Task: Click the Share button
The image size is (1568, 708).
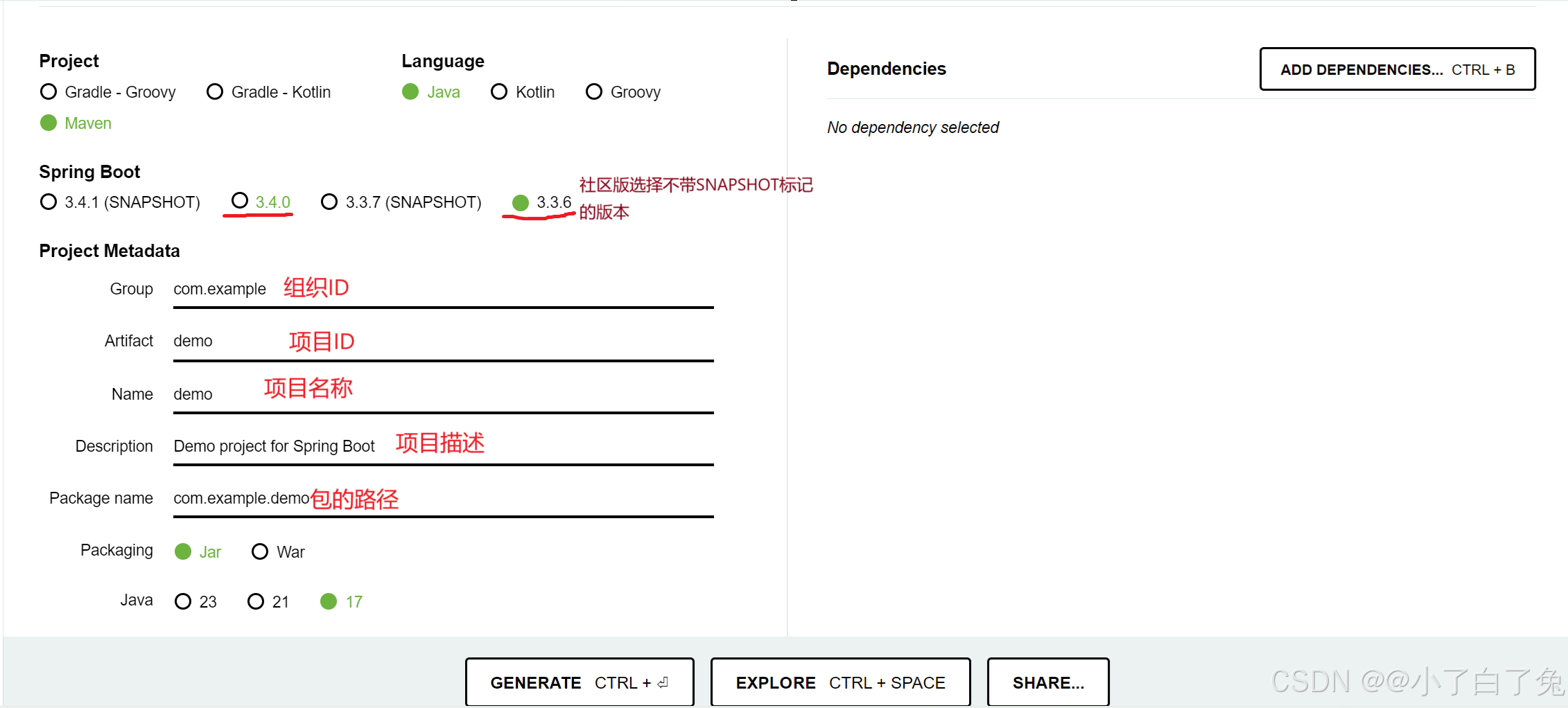Action: [x=1048, y=682]
